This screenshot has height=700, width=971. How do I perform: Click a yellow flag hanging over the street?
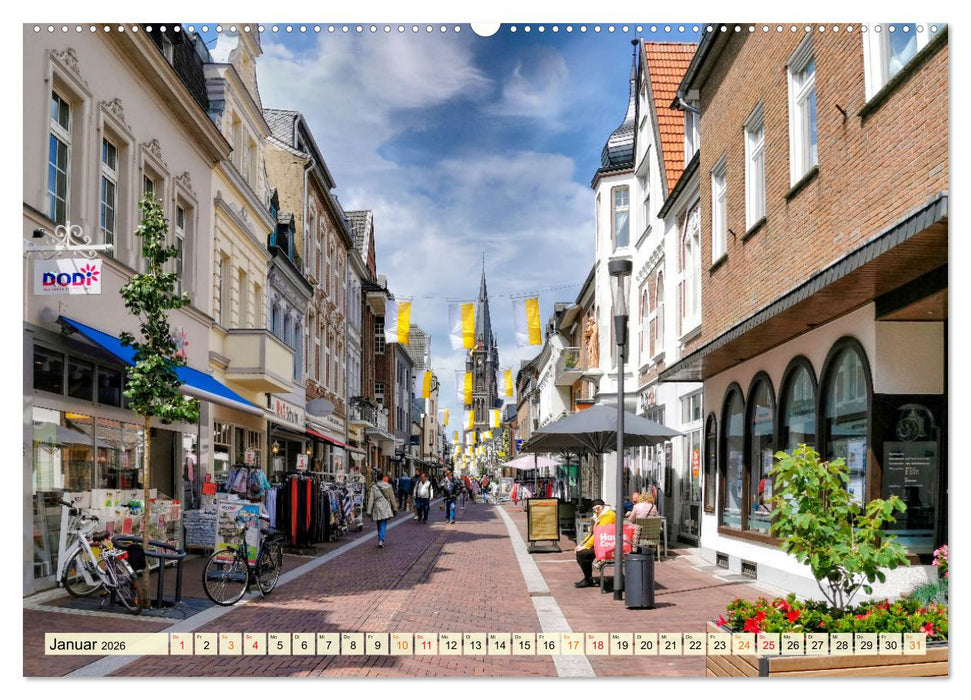[536, 322]
